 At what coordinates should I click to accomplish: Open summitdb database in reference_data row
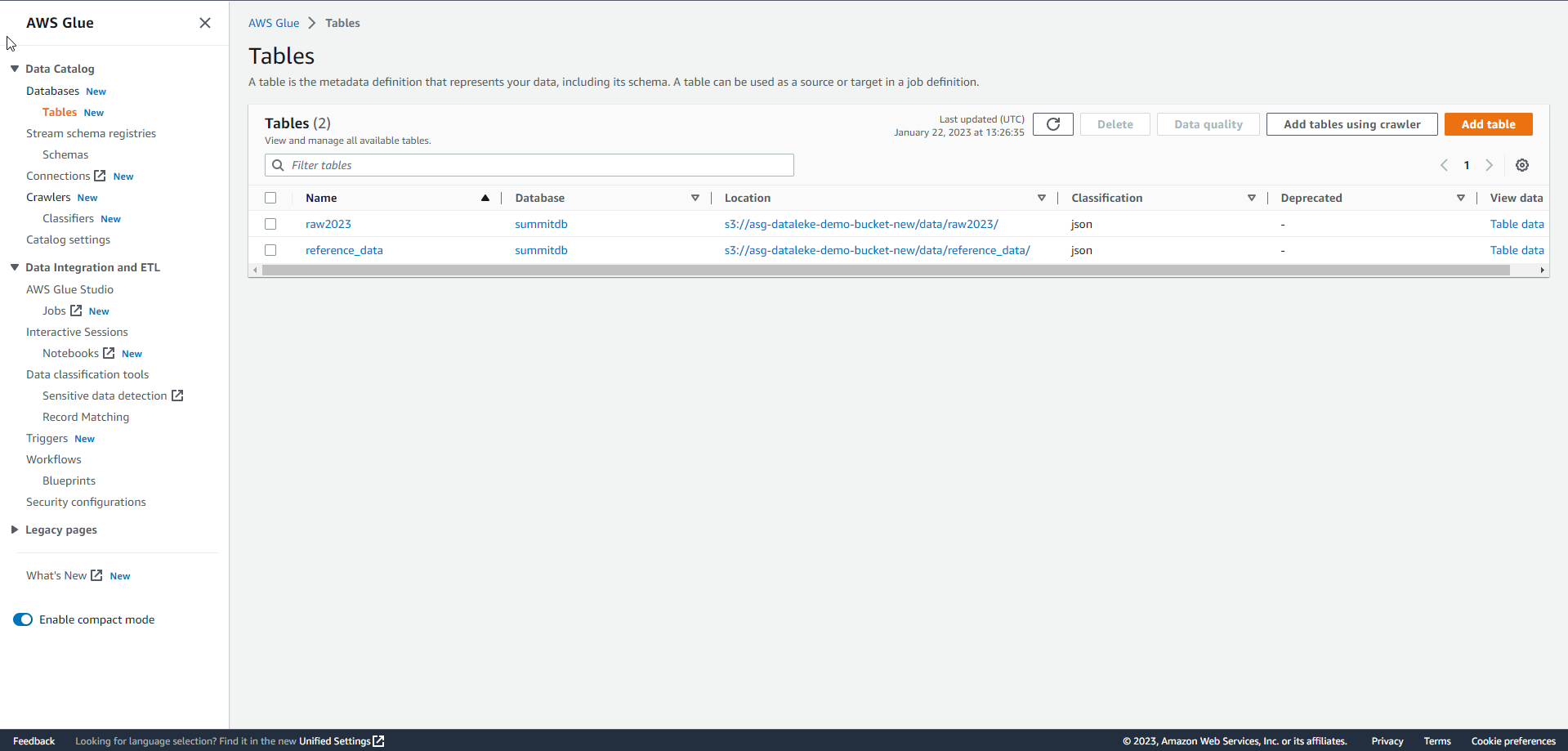pos(541,250)
